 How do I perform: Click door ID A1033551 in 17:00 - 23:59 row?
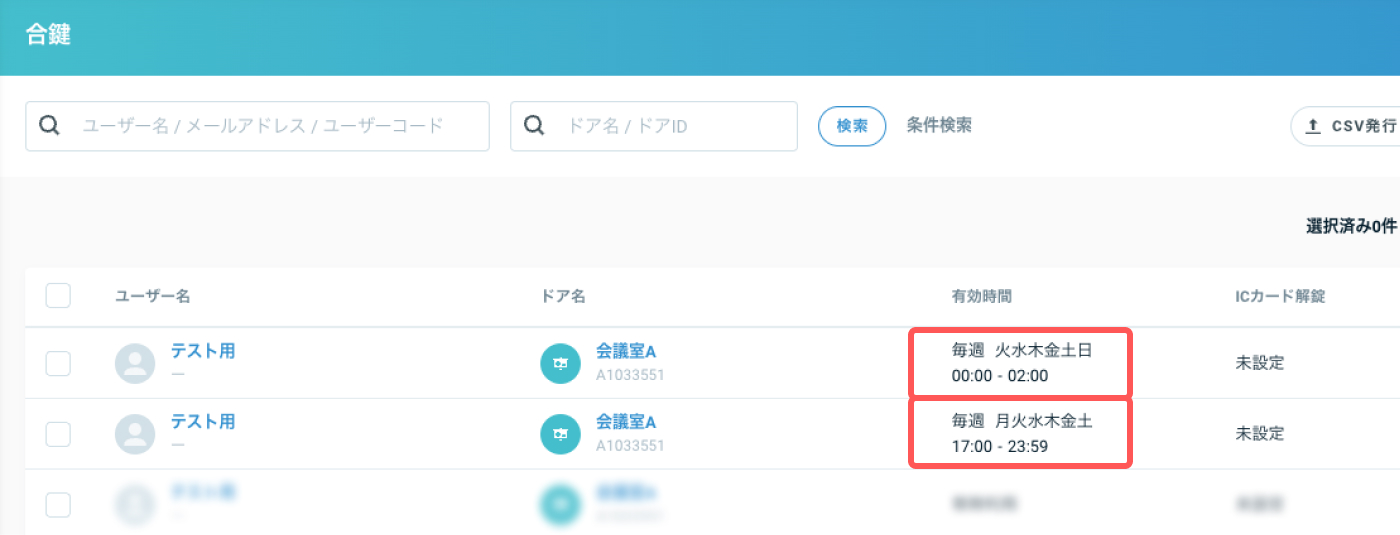pyautogui.click(x=630, y=446)
